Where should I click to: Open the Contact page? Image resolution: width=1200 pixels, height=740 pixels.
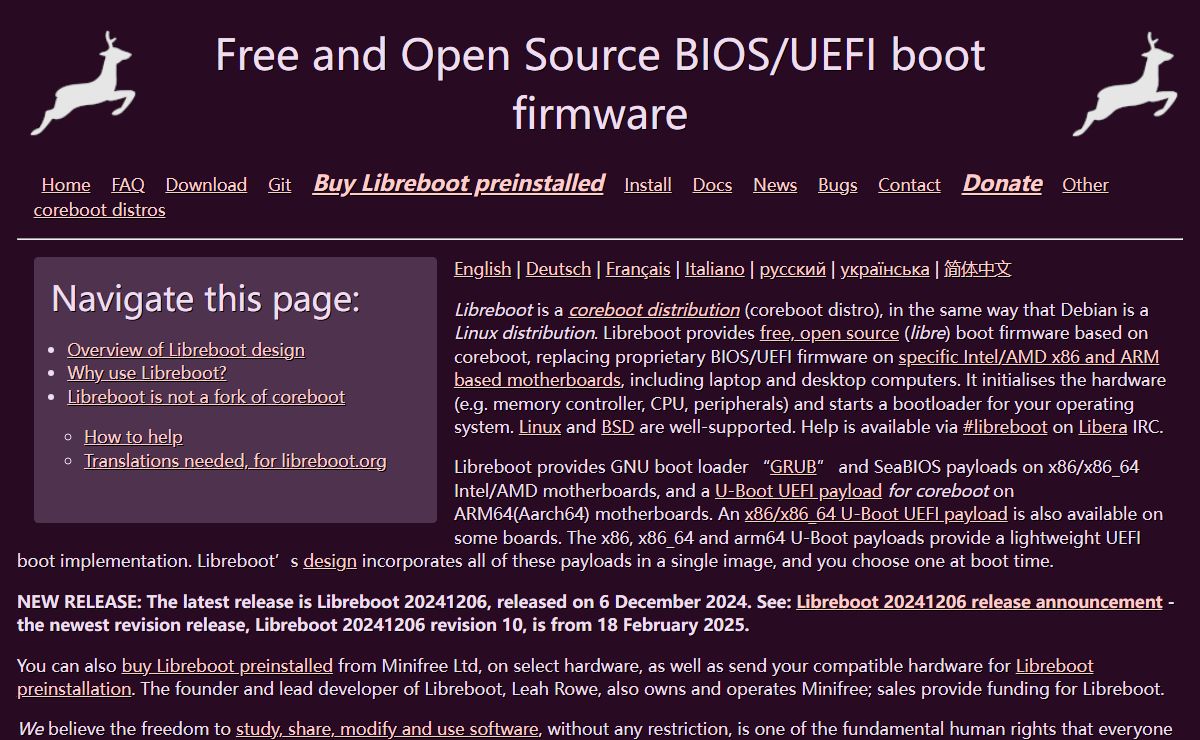pyautogui.click(x=909, y=185)
